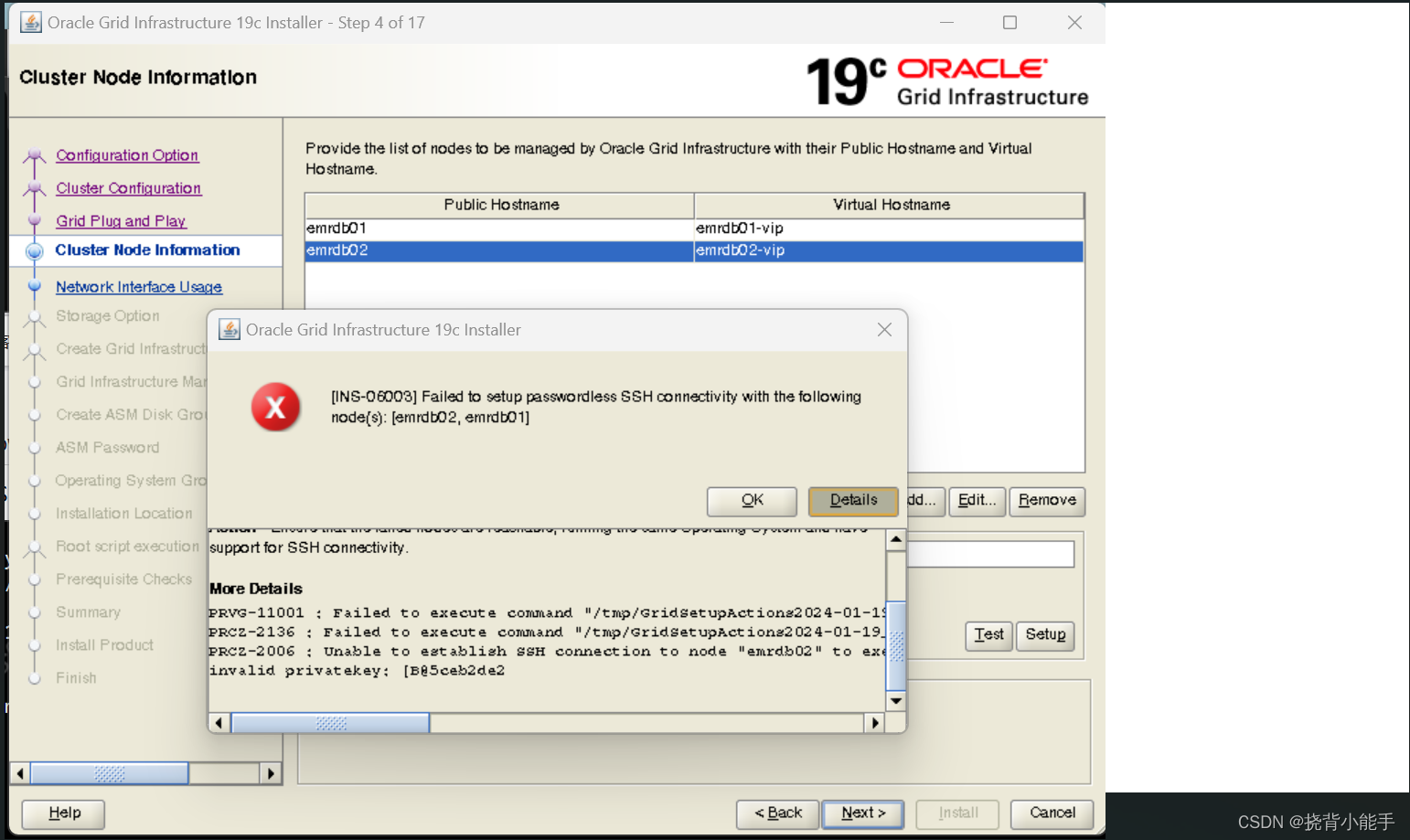The image size is (1410, 840).
Task: Click the Test SSH connectivity button
Action: 988,635
